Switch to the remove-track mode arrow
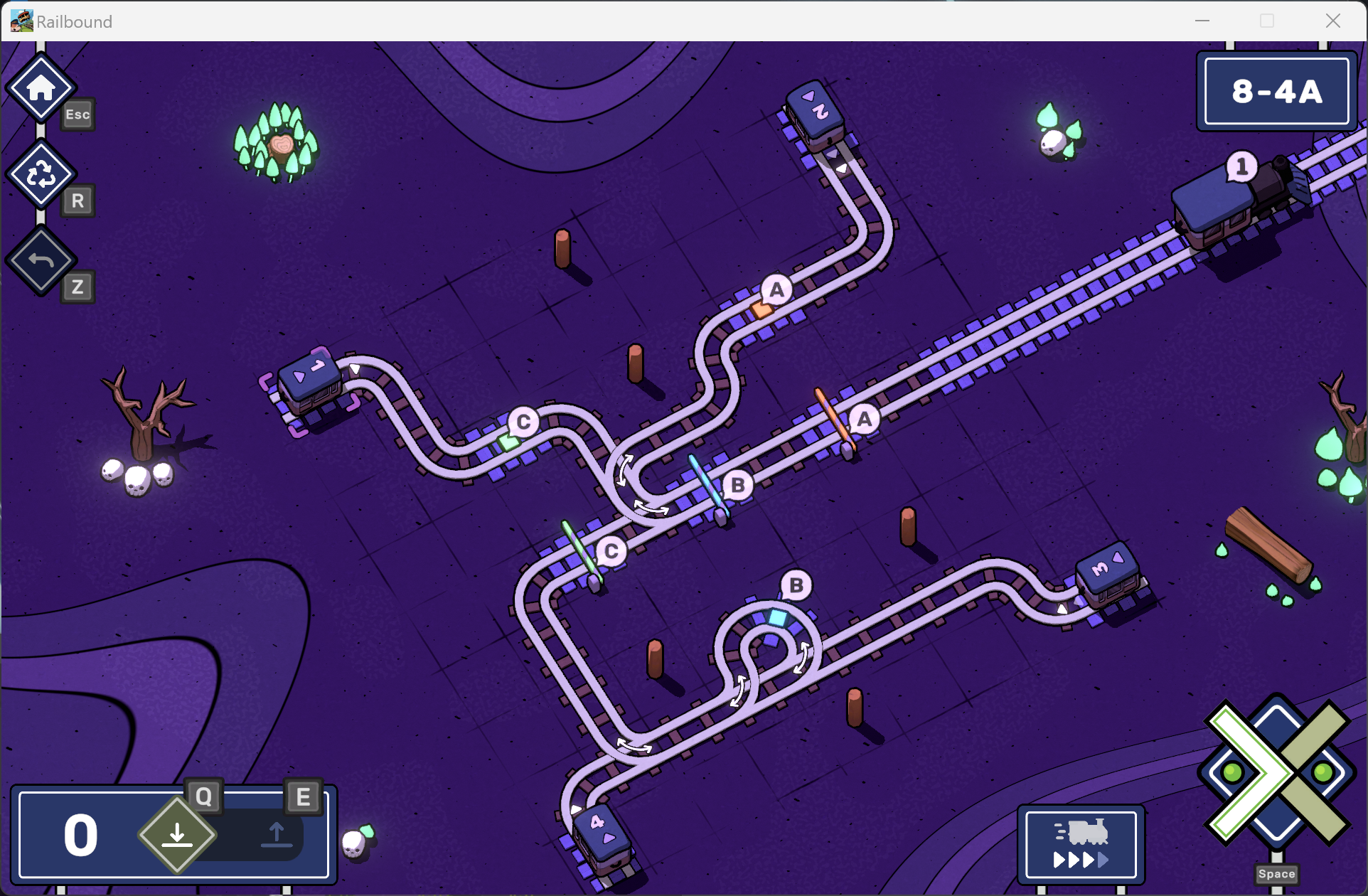Viewport: 1368px width, 896px height. tap(277, 835)
